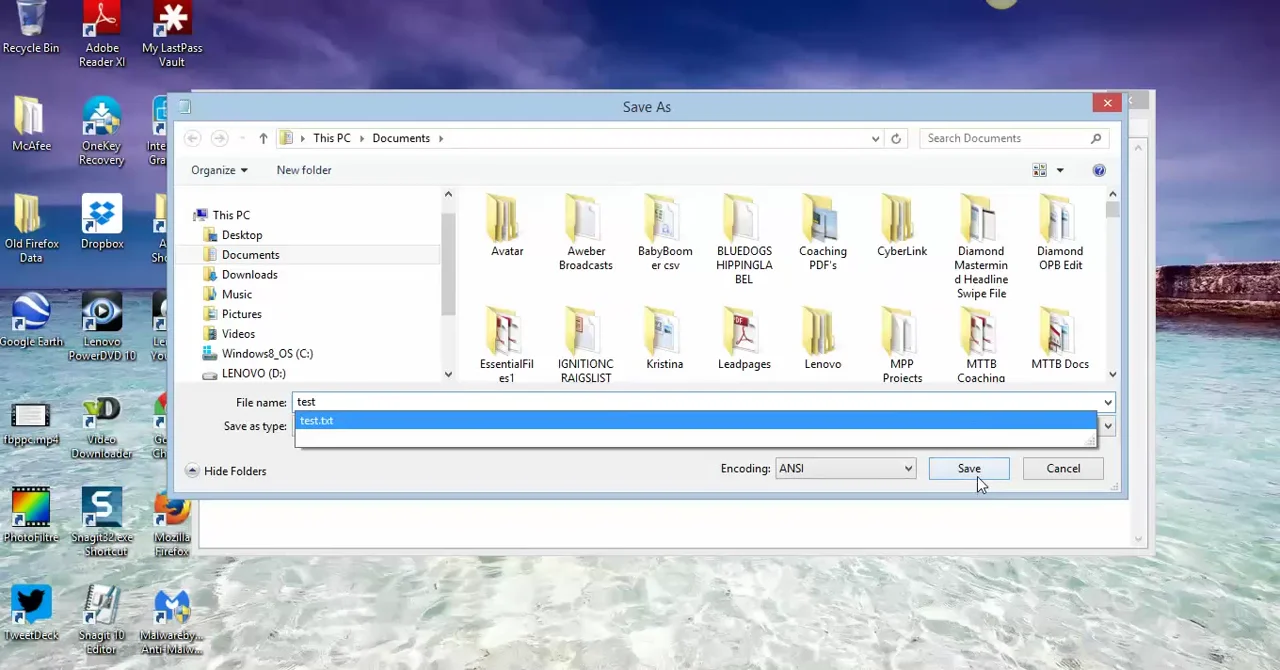This screenshot has height=670, width=1280.
Task: Open the change view options arrow
Action: tap(1060, 170)
